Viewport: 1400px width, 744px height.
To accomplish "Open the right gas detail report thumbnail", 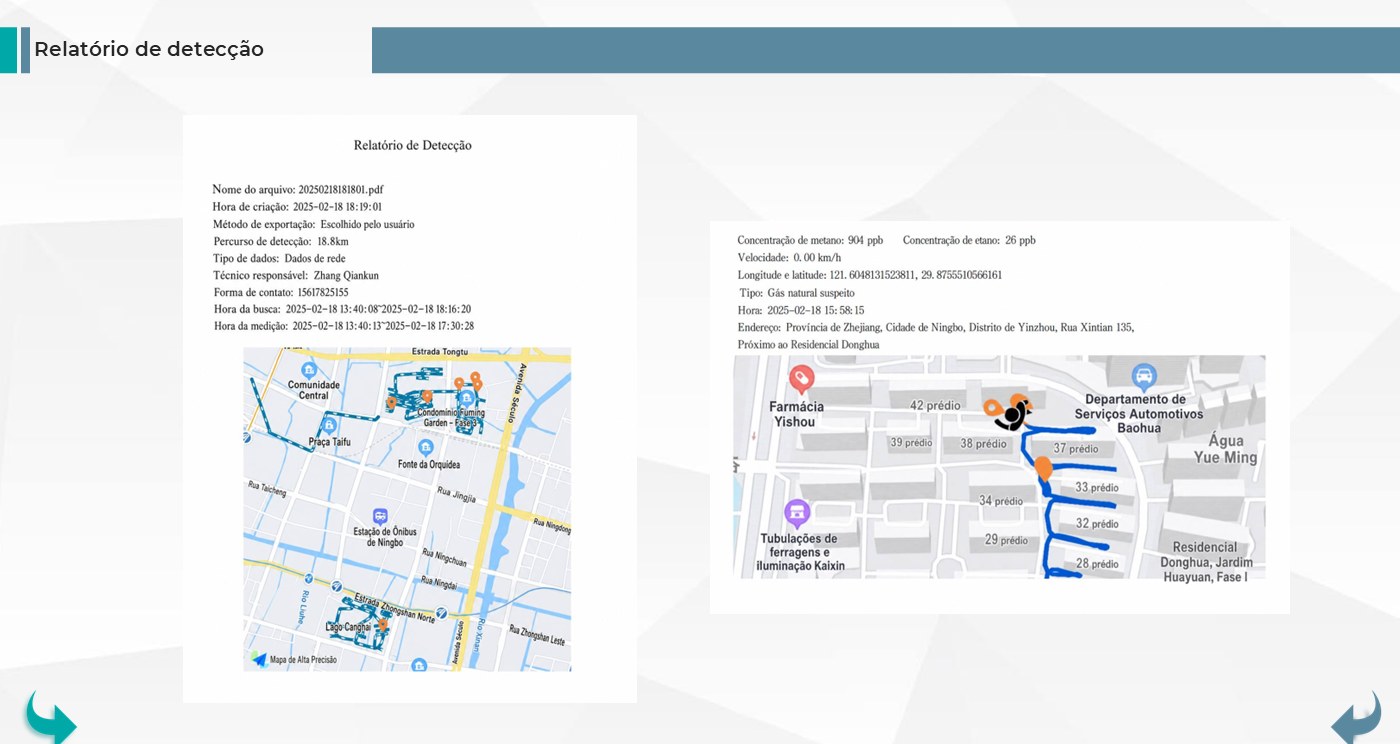I will [1000, 417].
